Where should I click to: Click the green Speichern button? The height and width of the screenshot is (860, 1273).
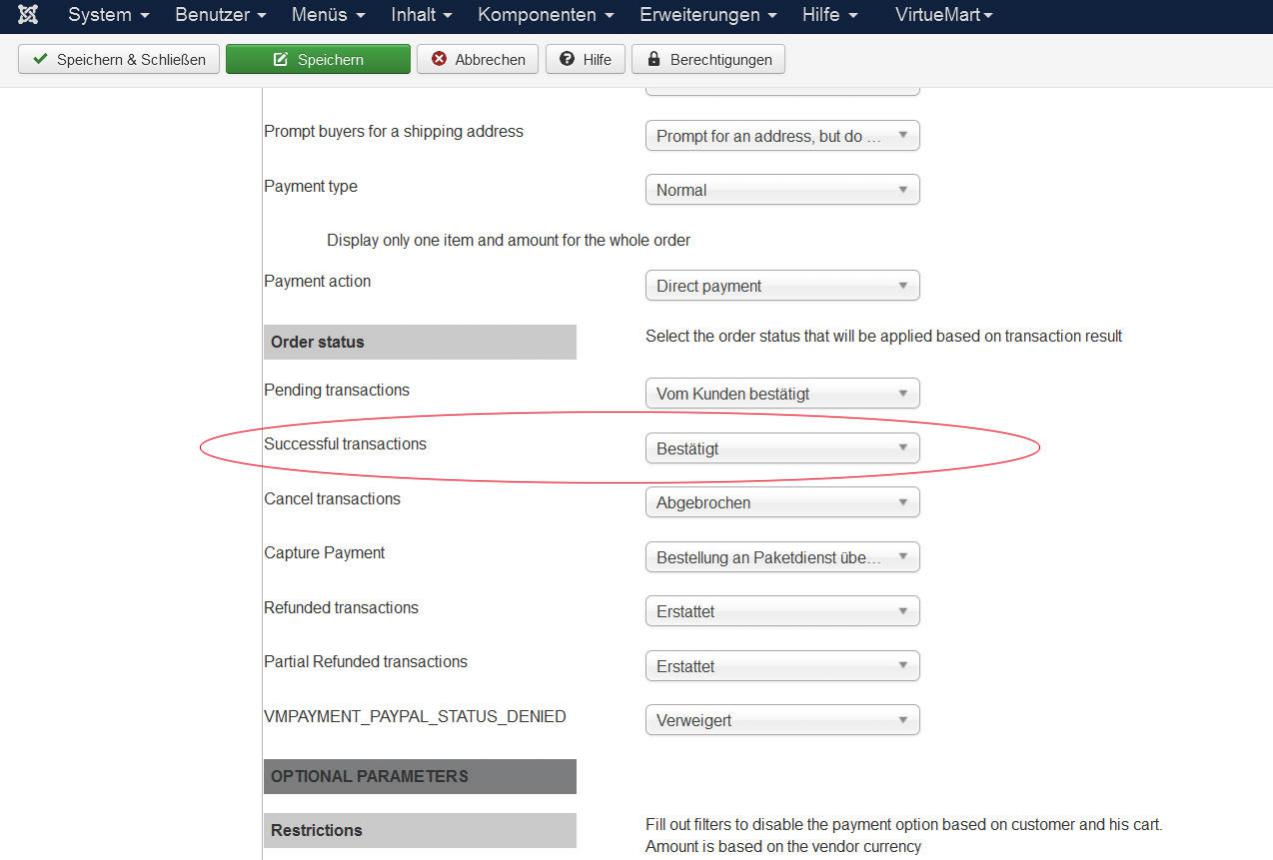click(x=318, y=59)
